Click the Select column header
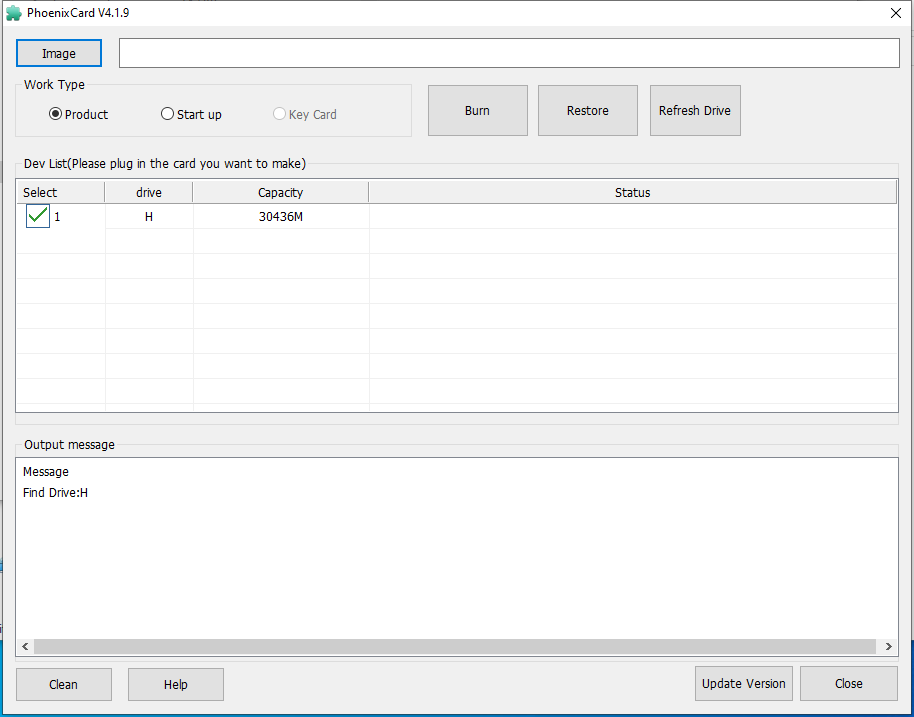 click(x=61, y=192)
